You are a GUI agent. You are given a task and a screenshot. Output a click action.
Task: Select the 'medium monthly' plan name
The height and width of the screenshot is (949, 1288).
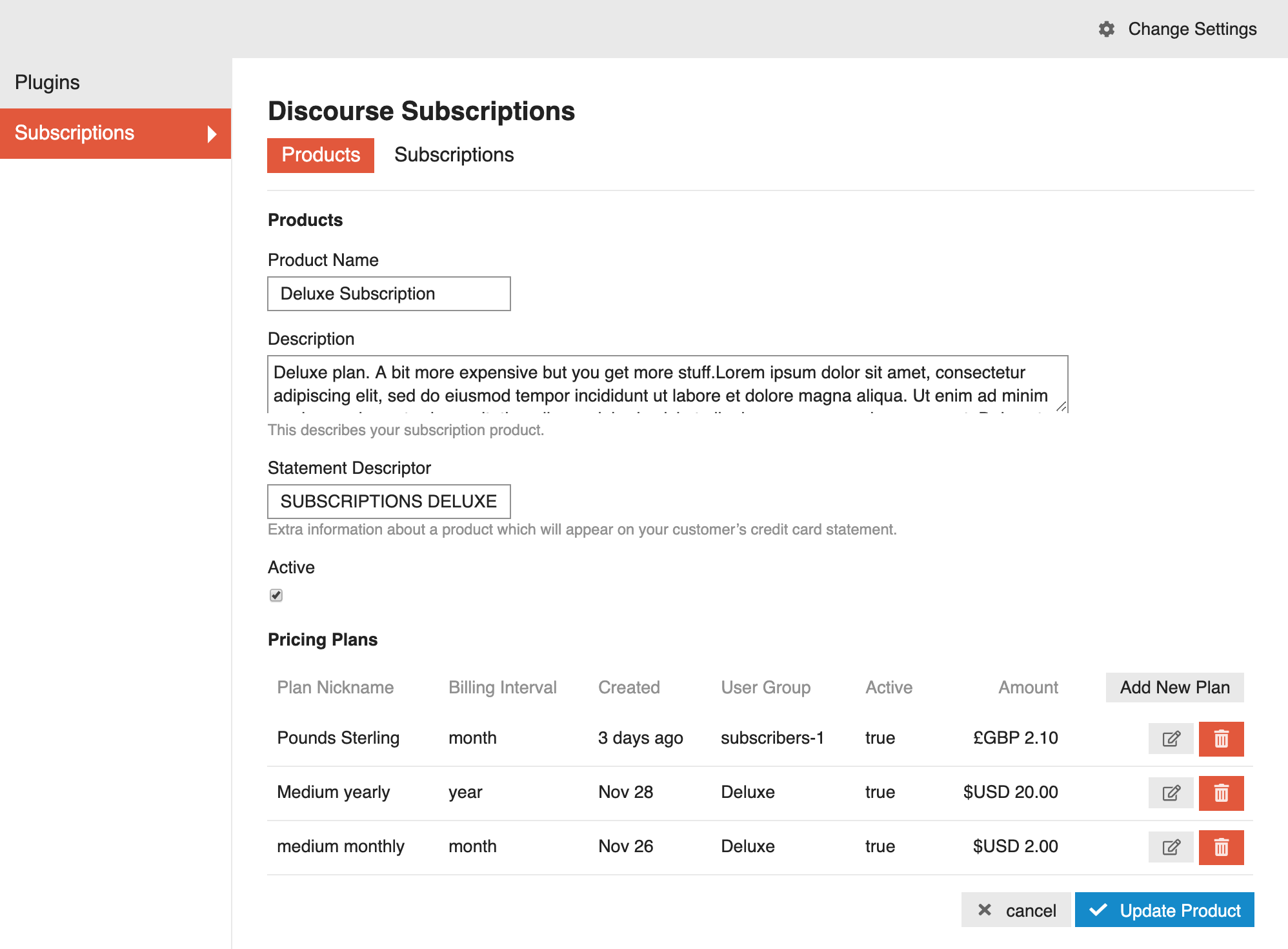tap(341, 846)
